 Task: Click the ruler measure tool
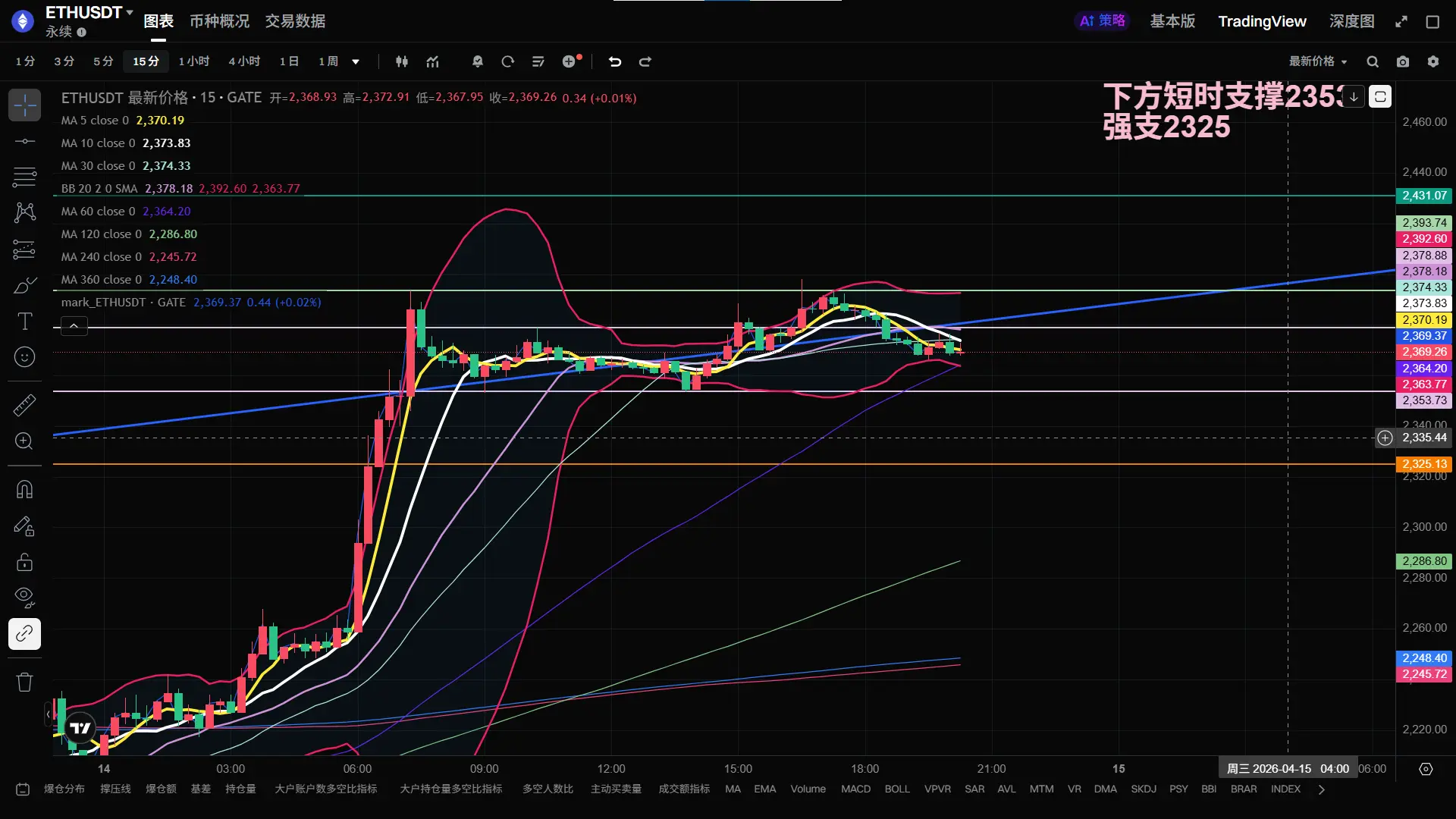(x=24, y=405)
